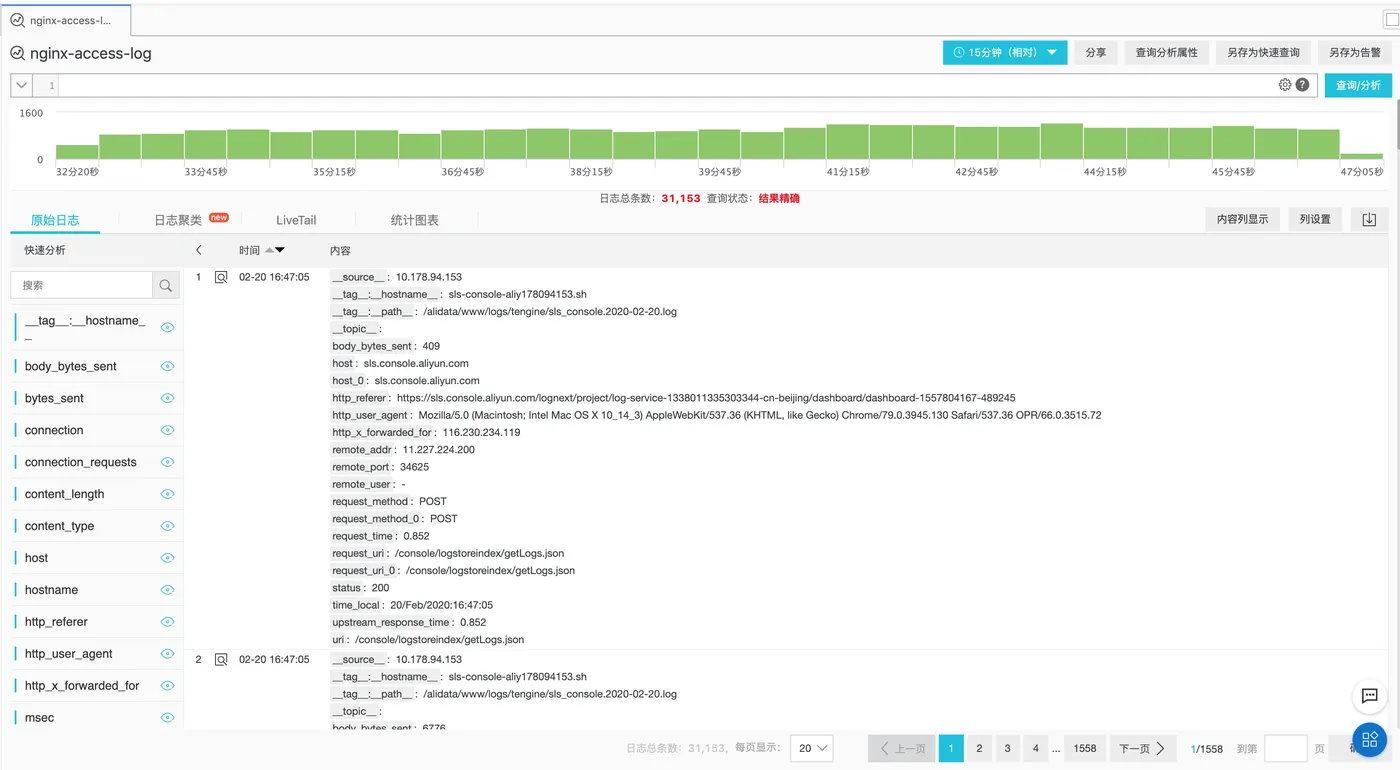1400x770 pixels.
Task: Open the chat feedback bubble icon
Action: [1369, 696]
